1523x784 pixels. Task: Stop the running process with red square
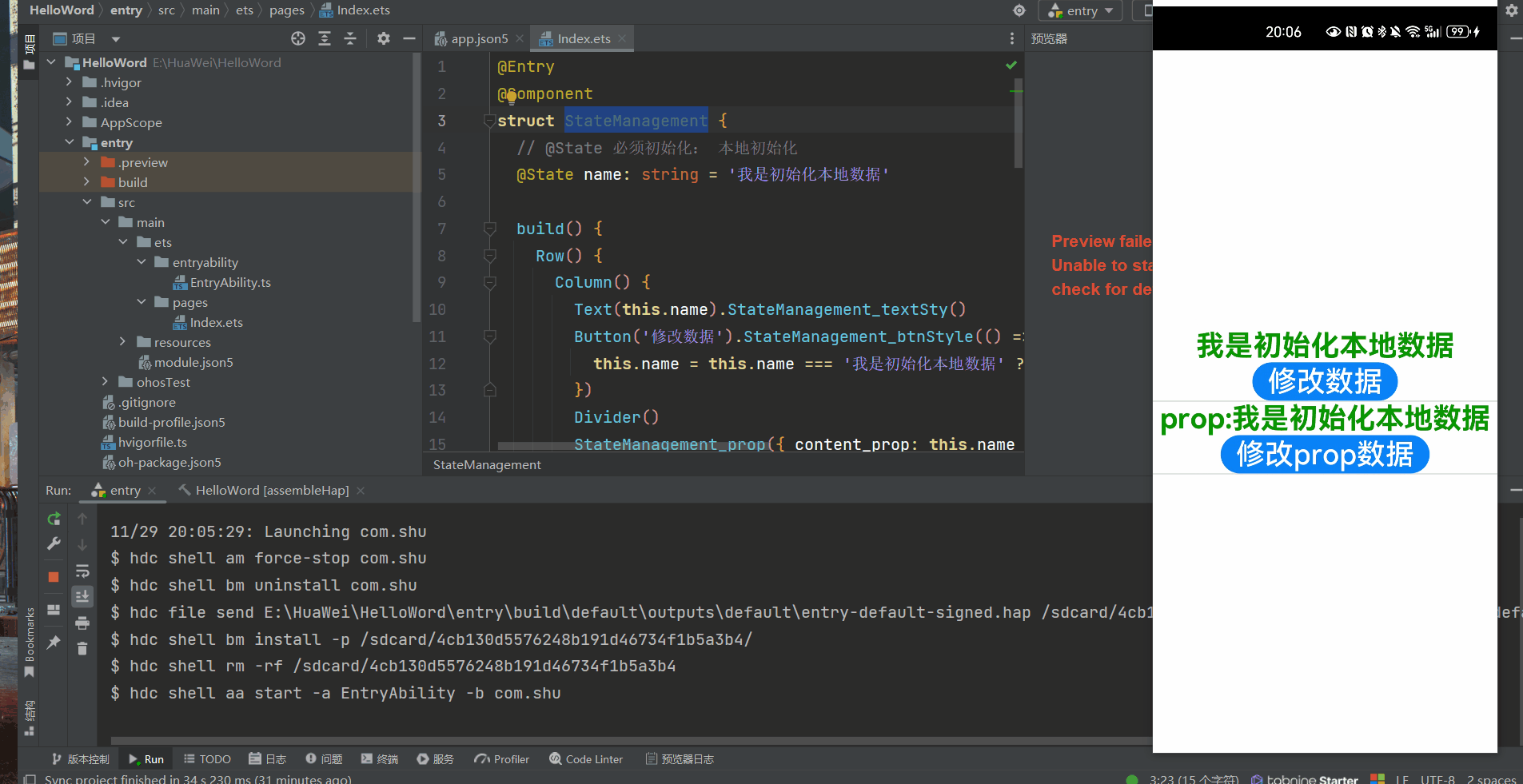[54, 577]
